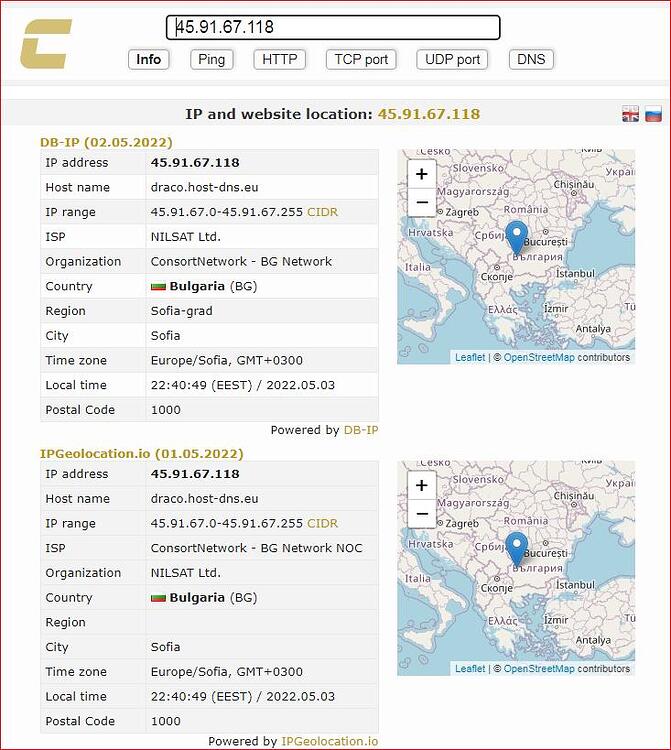Zoom out on the DB-IP map

[422, 202]
